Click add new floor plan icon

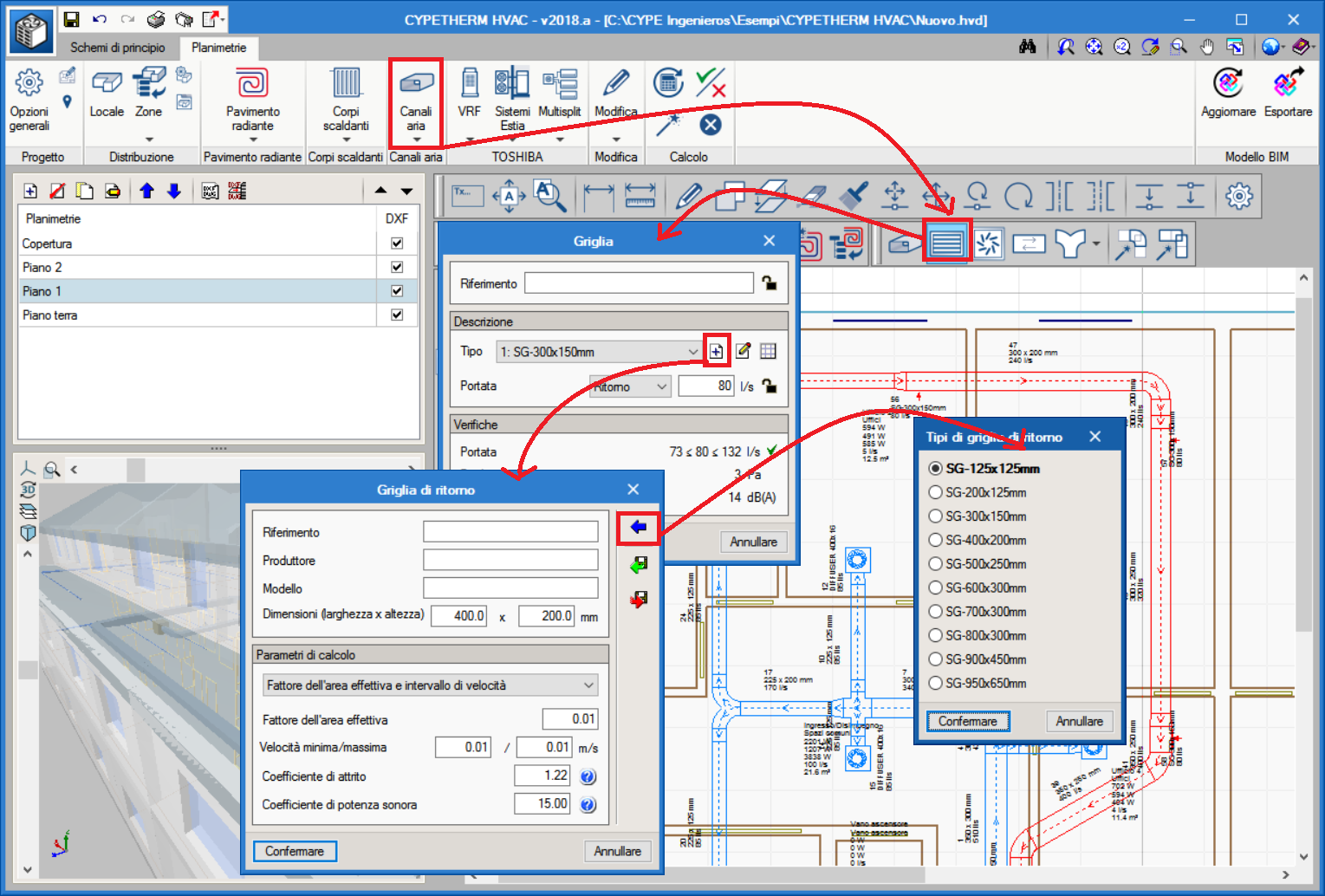click(30, 191)
